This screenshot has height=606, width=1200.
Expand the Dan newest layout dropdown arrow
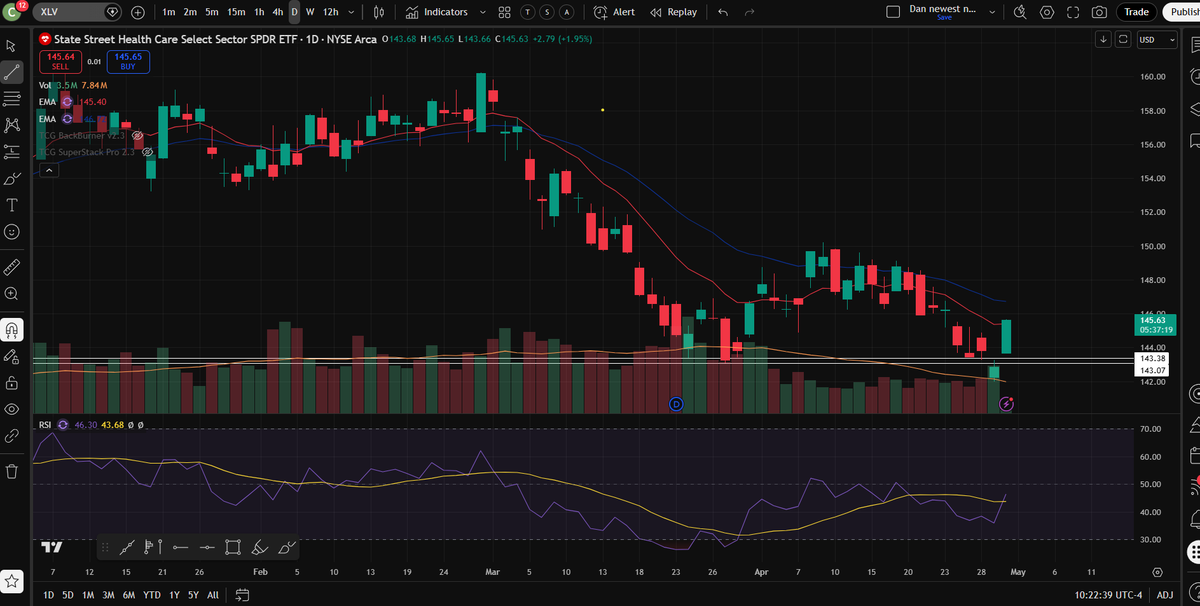[992, 12]
